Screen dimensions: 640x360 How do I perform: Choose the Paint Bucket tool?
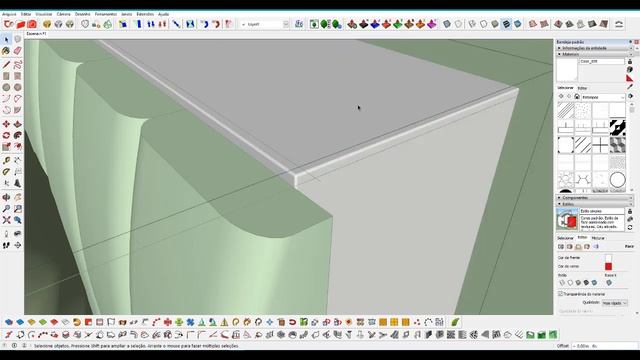[6, 51]
